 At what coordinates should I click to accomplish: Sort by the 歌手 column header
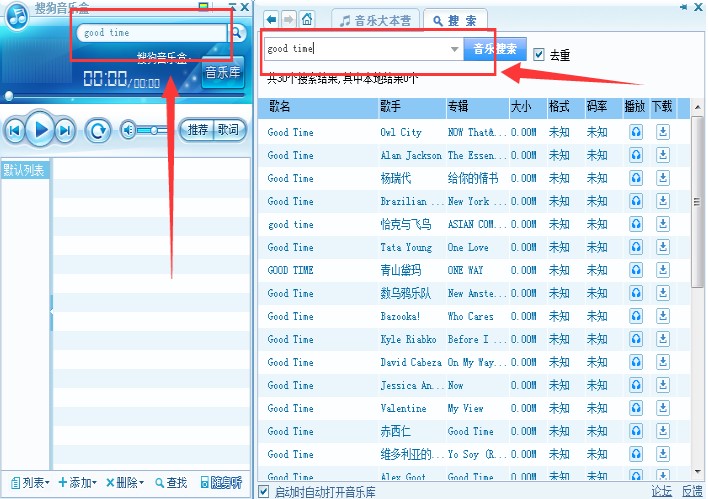(412, 107)
